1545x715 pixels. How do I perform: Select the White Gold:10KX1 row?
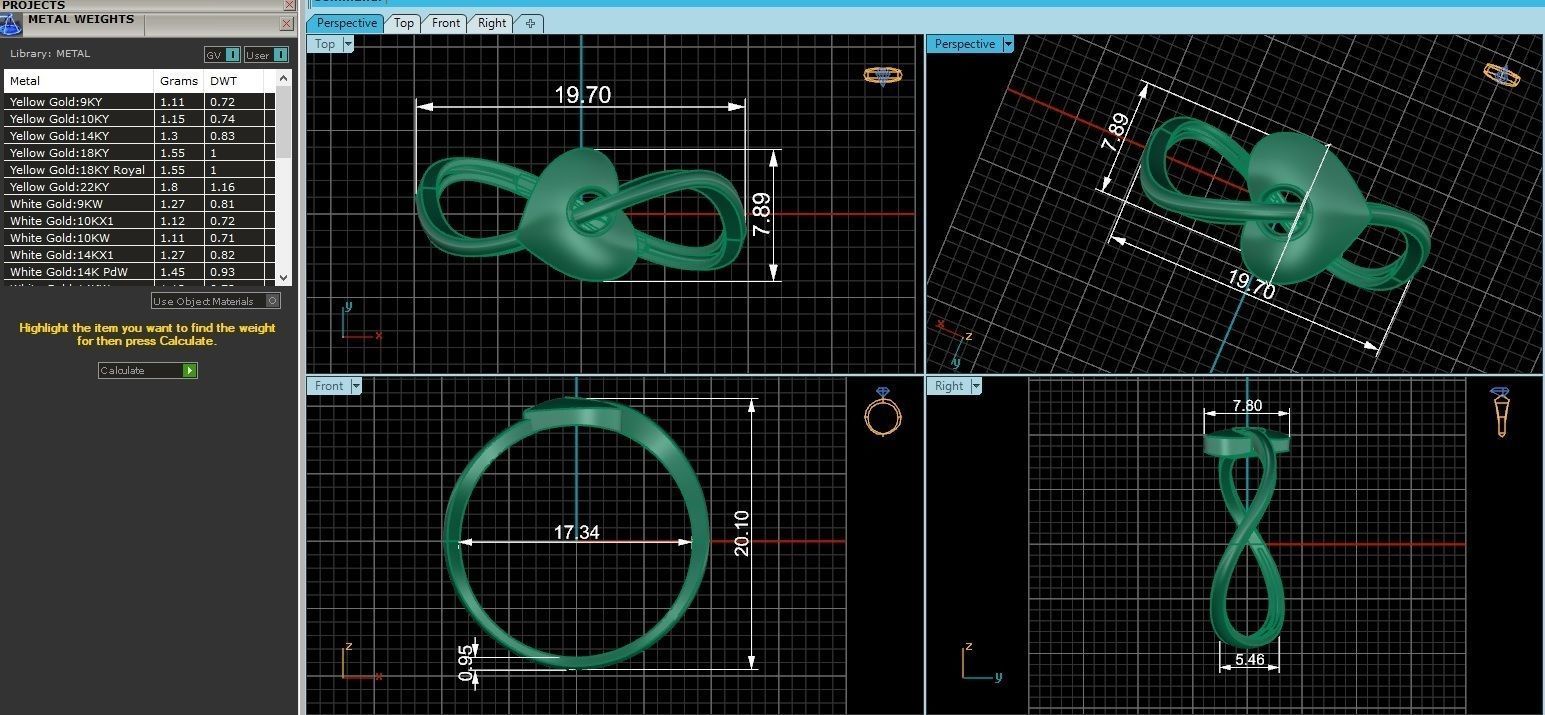[x=139, y=221]
